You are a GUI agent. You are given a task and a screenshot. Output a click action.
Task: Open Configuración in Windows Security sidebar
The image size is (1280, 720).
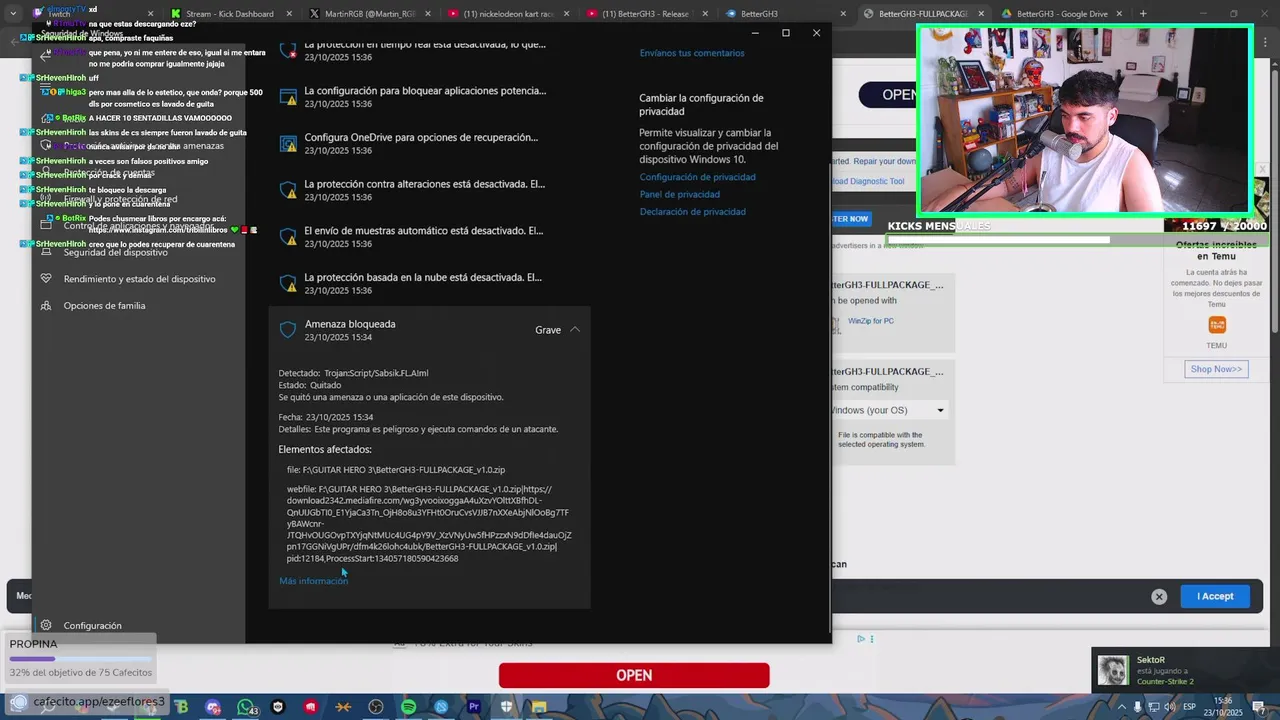tap(92, 626)
